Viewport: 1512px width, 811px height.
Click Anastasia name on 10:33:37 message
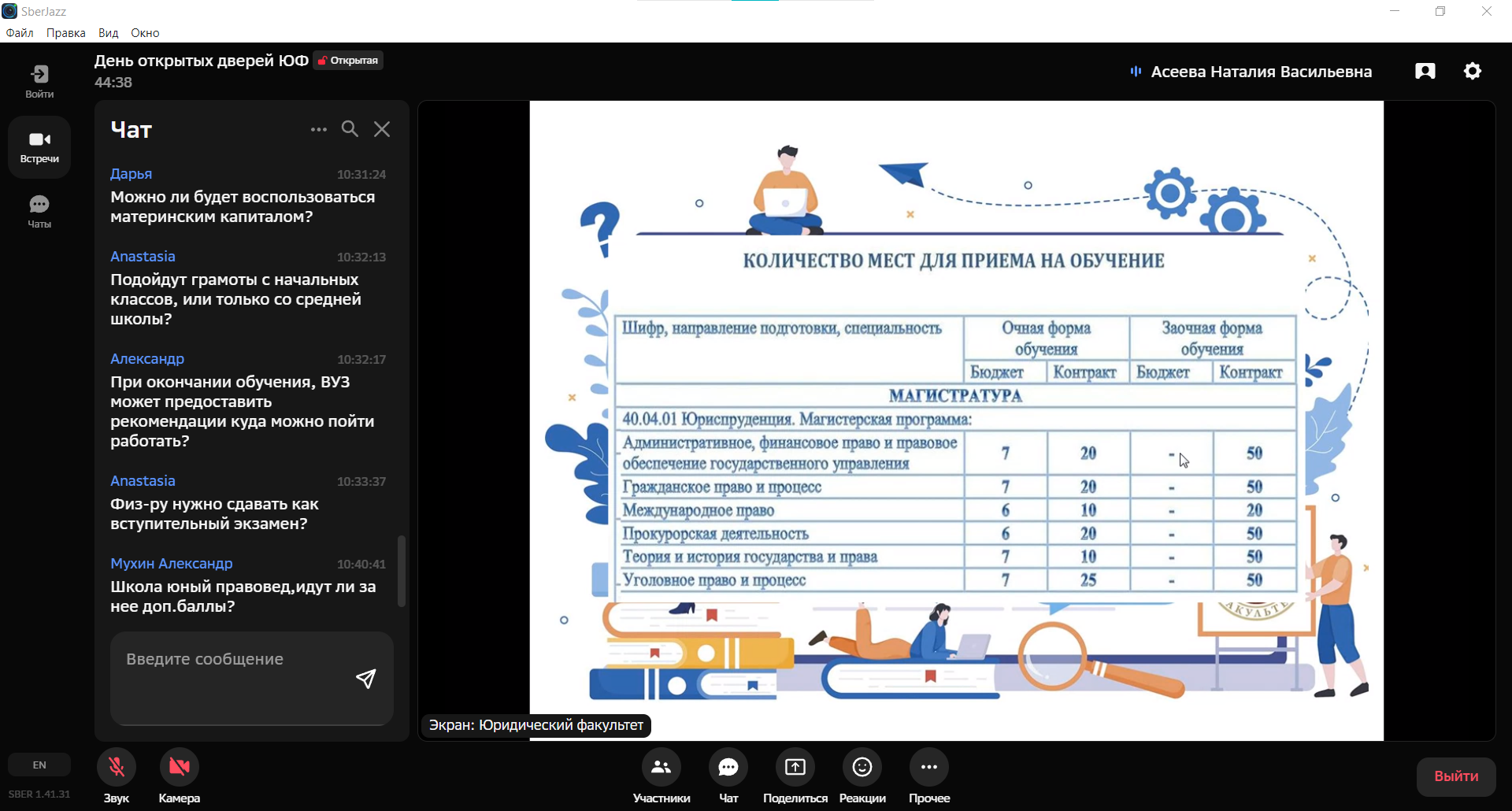(143, 481)
